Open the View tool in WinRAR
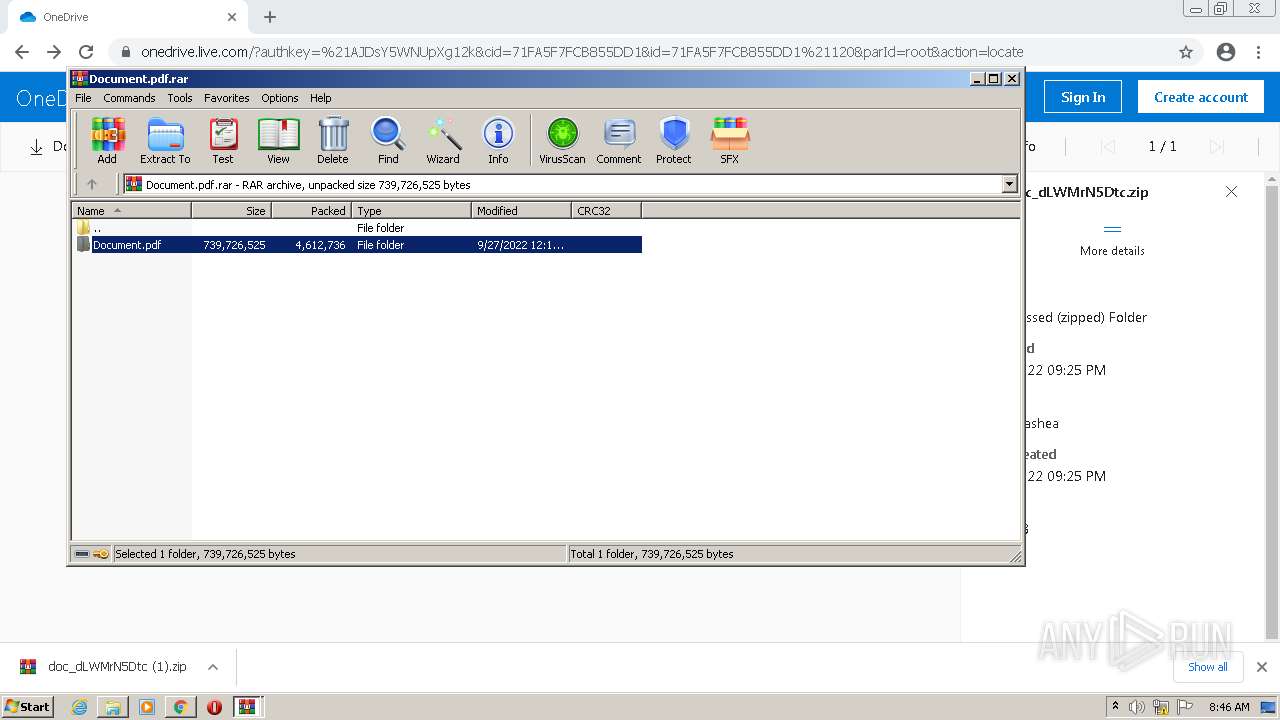The width and height of the screenshot is (1280, 720). click(278, 140)
